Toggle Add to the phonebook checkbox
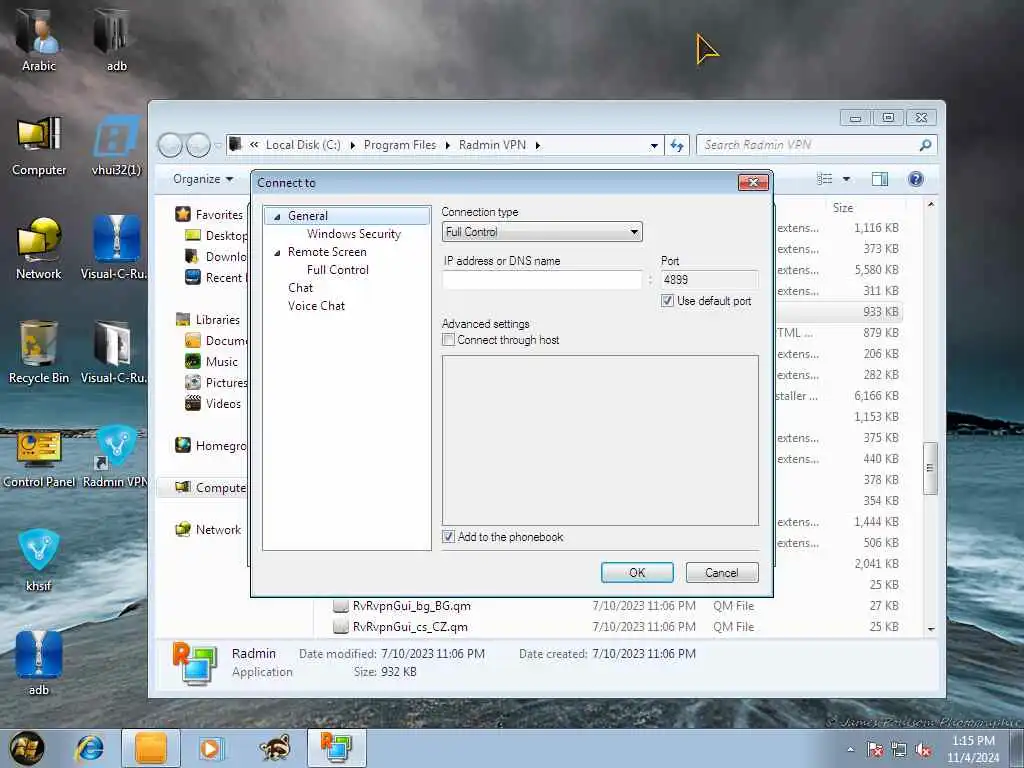 coord(448,537)
